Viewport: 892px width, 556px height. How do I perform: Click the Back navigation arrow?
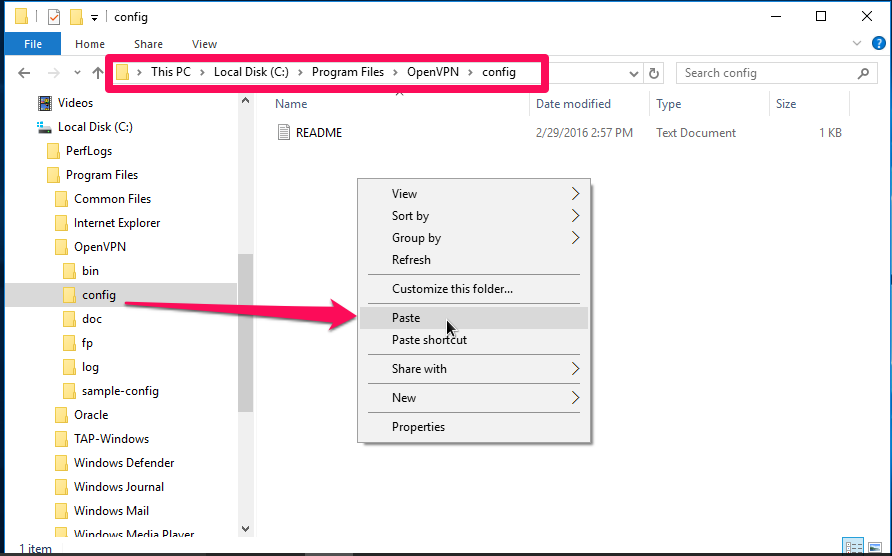[24, 73]
